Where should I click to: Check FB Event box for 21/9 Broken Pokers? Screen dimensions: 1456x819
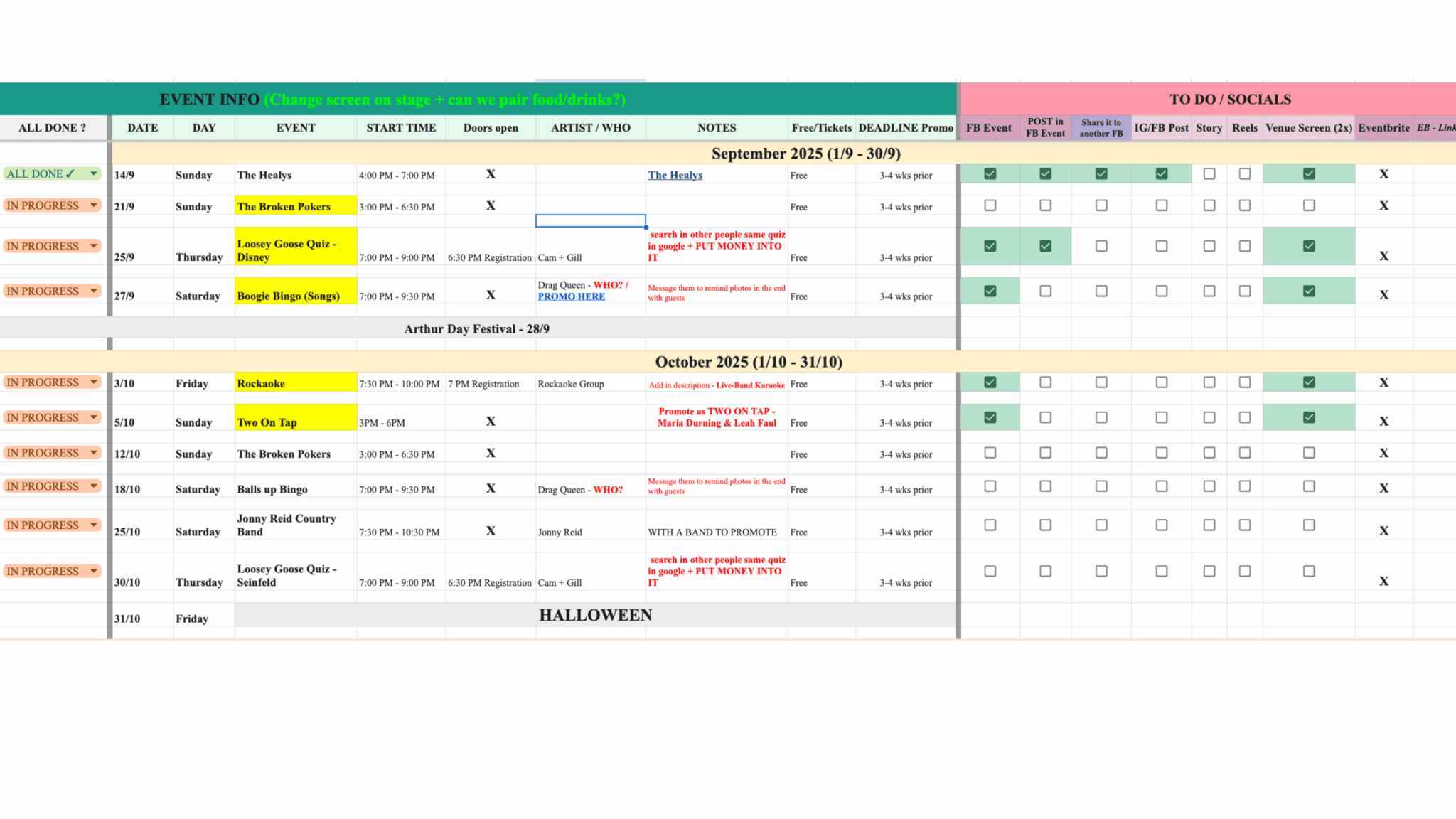990,205
